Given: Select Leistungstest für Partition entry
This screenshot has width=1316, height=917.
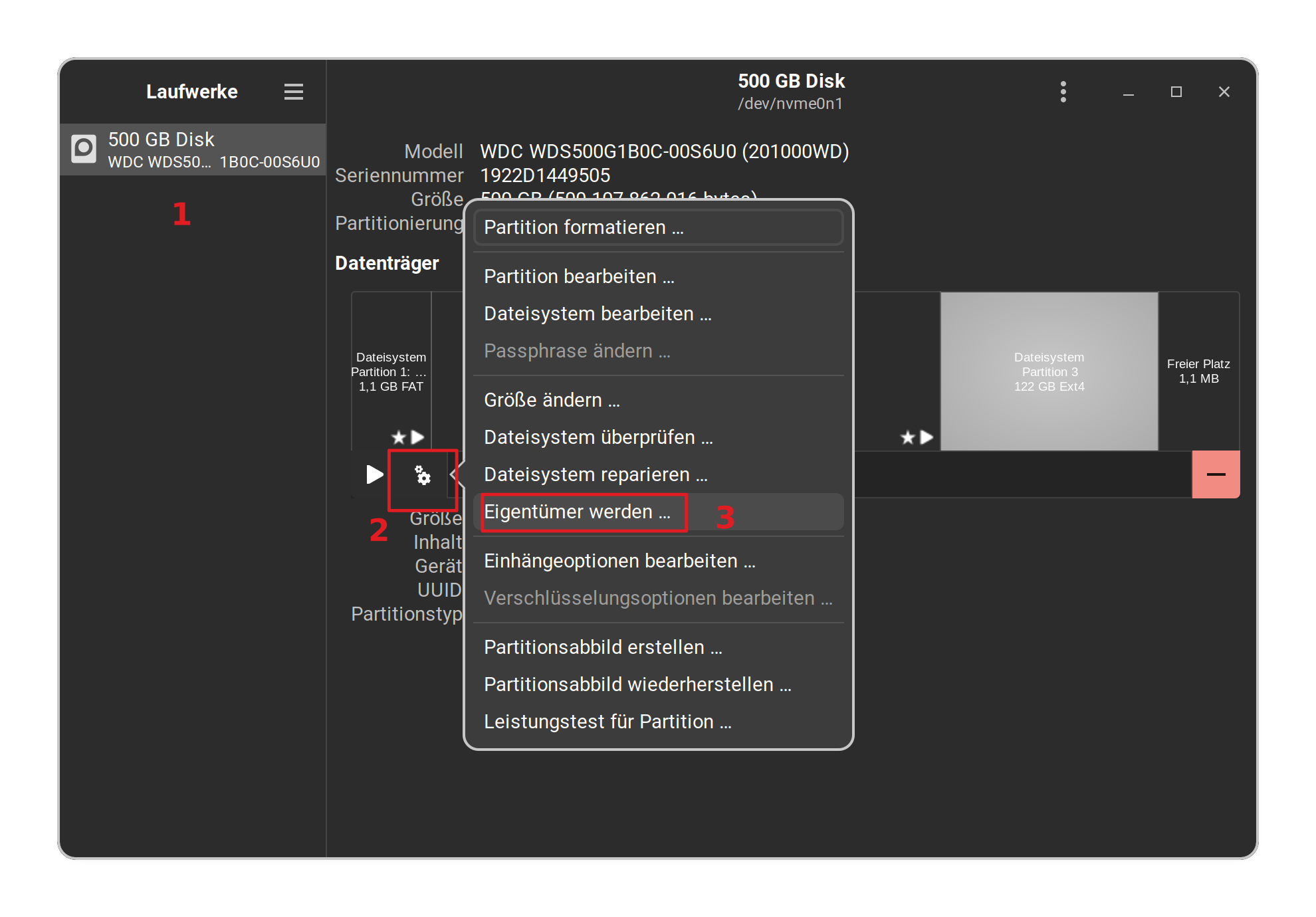Looking at the screenshot, I should point(607,722).
